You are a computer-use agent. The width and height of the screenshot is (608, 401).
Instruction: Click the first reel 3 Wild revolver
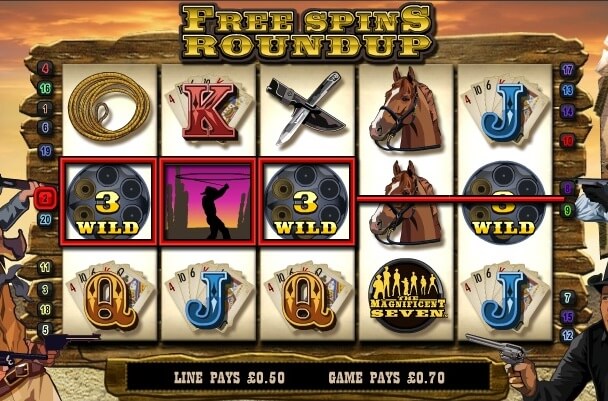(109, 201)
